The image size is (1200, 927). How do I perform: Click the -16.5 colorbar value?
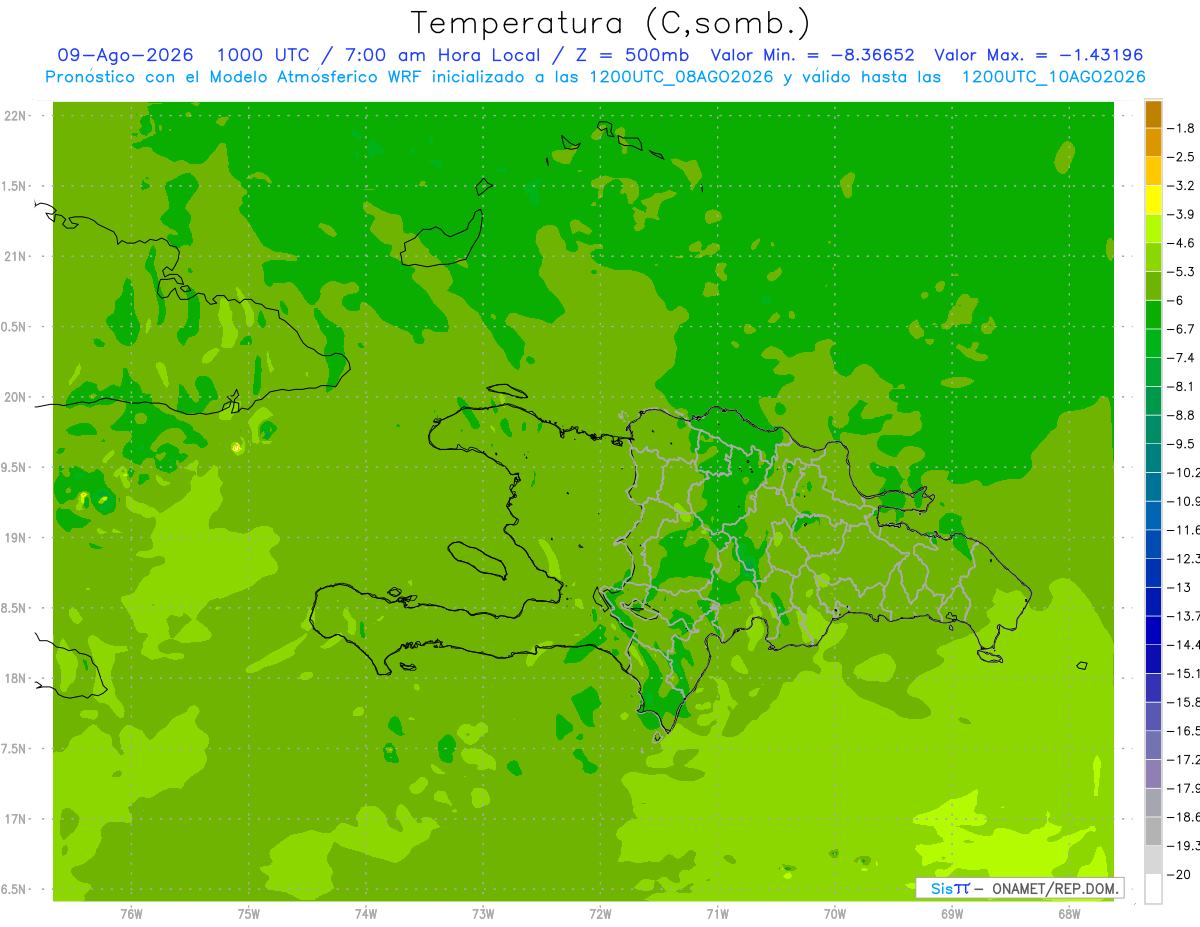pyautogui.click(x=1184, y=731)
